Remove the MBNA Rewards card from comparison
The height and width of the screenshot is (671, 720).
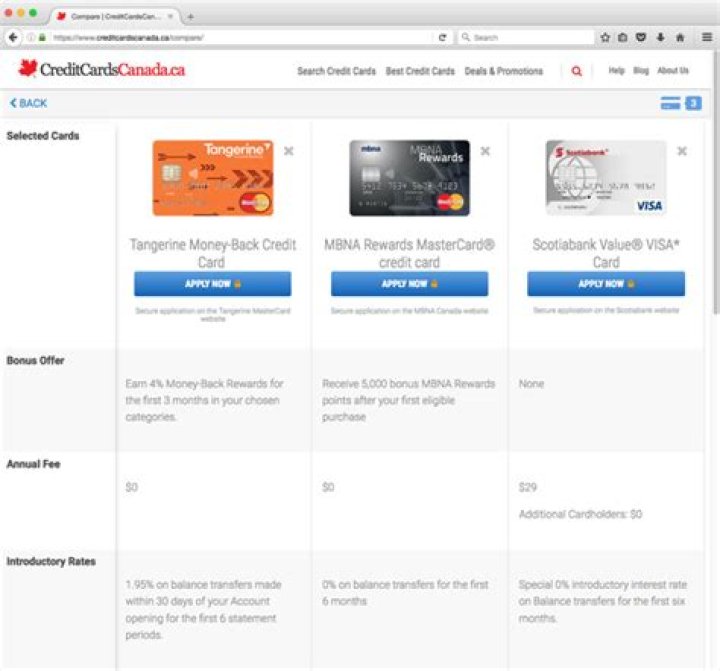(485, 151)
